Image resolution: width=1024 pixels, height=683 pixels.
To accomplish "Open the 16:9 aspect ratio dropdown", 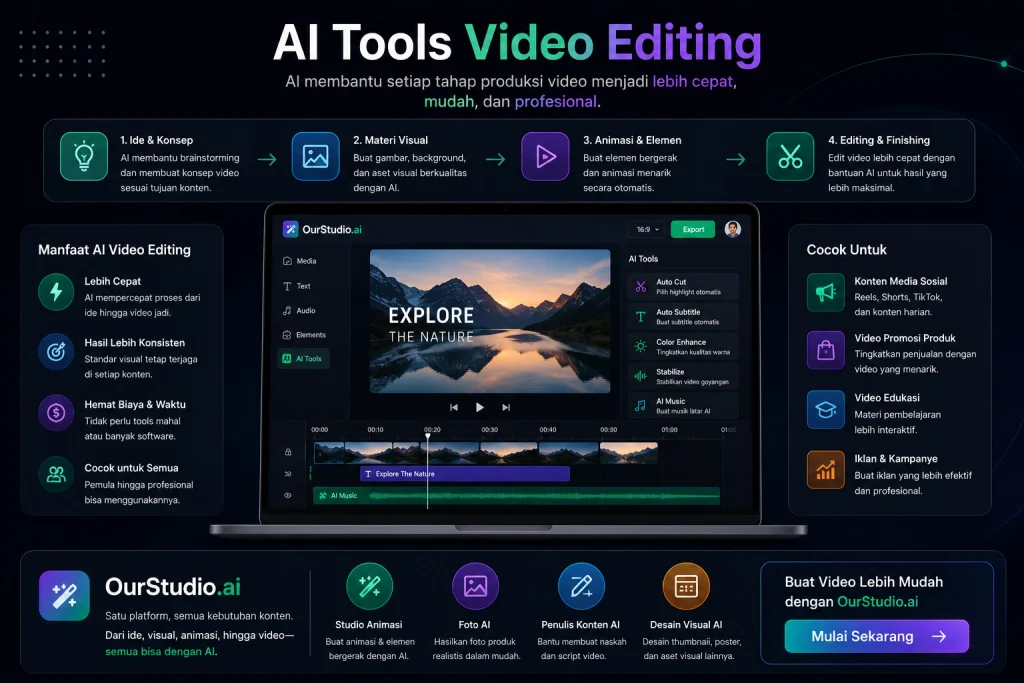I will pos(647,229).
